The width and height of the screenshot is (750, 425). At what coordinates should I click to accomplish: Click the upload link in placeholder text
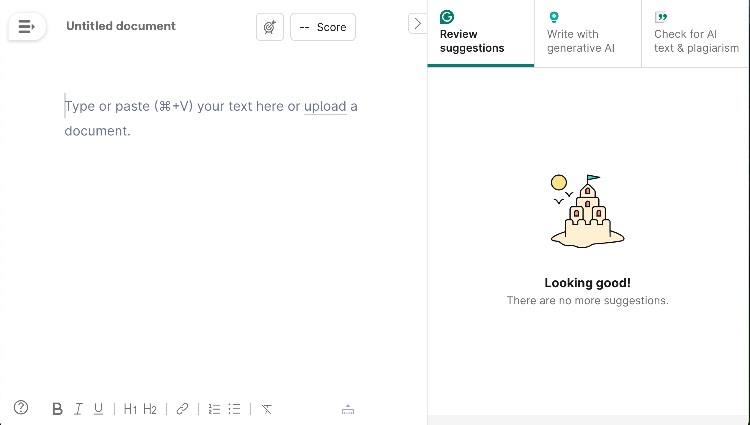325,106
